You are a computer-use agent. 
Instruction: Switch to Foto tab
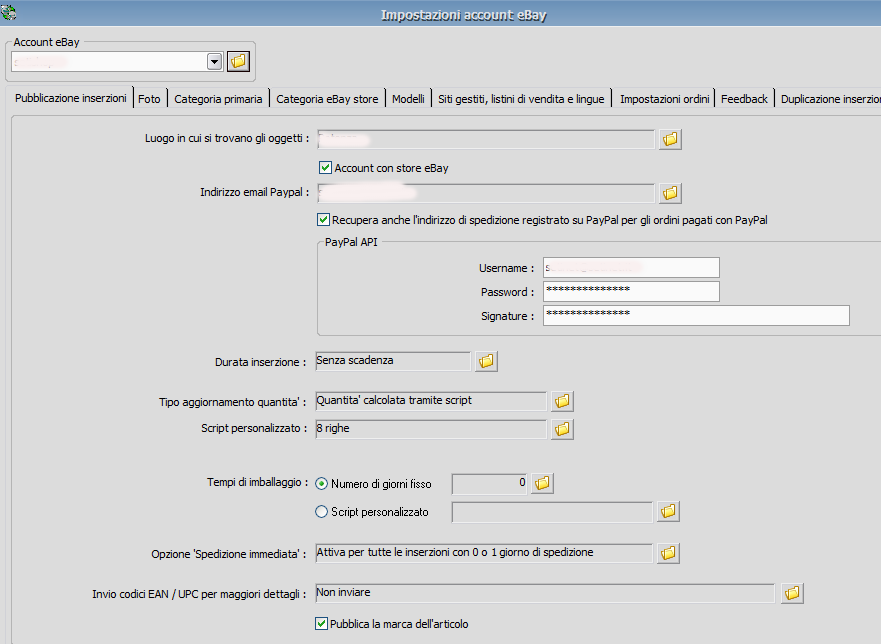(x=149, y=99)
